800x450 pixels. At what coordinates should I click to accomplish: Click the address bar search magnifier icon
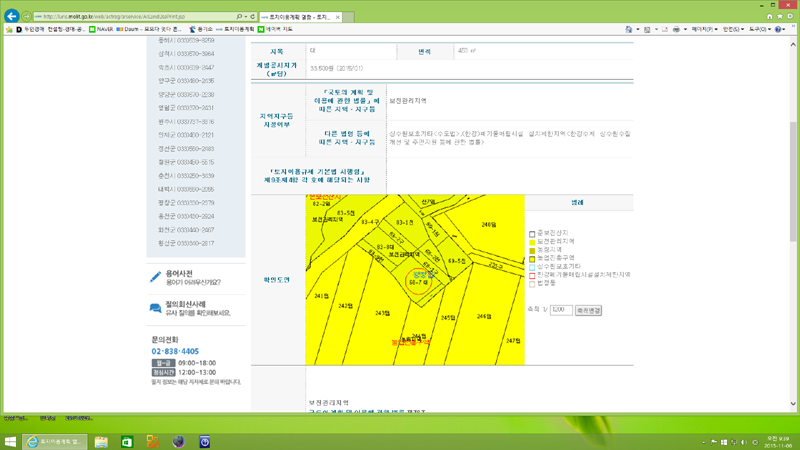pyautogui.click(x=239, y=17)
